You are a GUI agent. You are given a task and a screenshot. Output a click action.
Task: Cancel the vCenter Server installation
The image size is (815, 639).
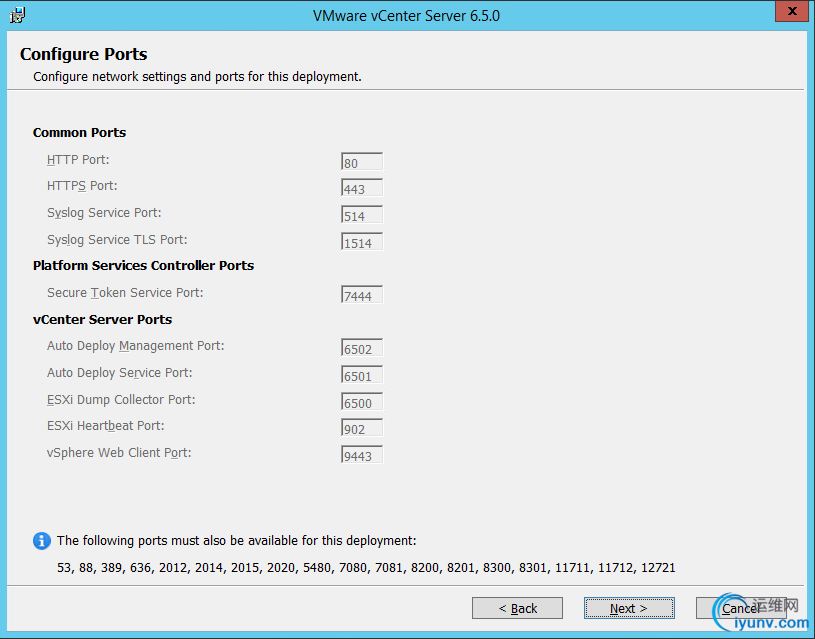[740, 608]
